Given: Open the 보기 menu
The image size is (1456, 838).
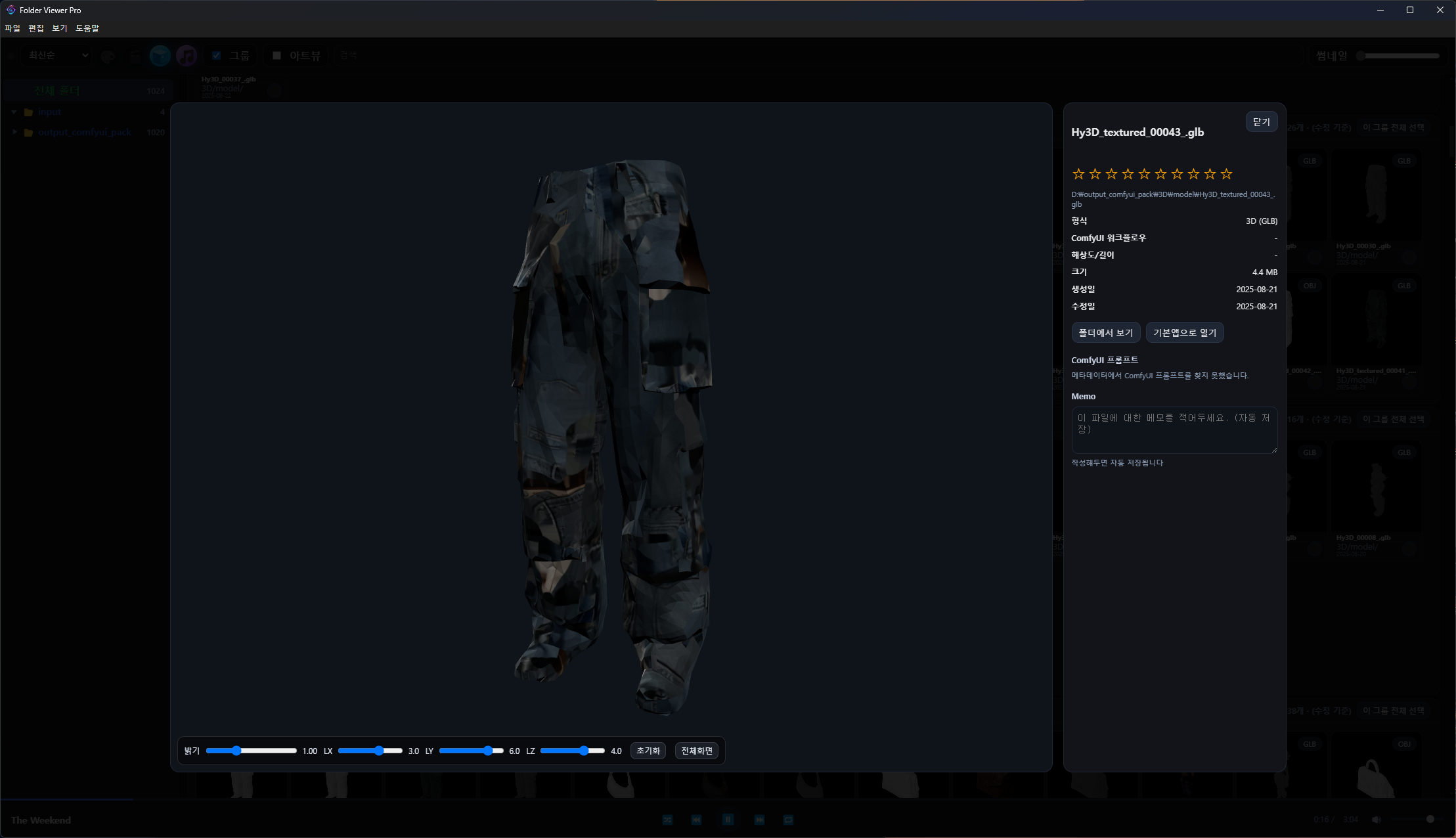Looking at the screenshot, I should (x=60, y=28).
